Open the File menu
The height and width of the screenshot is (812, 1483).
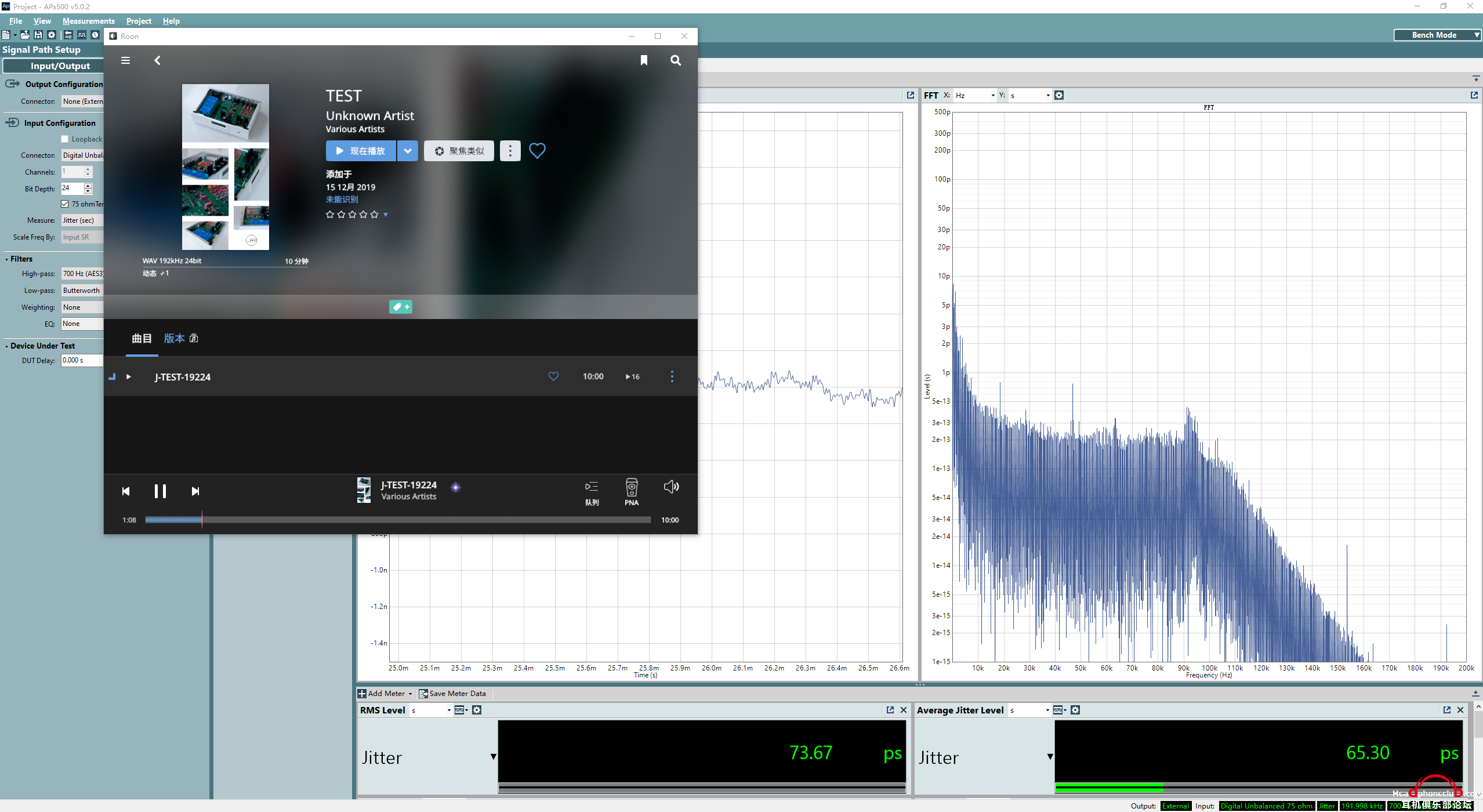(x=16, y=21)
